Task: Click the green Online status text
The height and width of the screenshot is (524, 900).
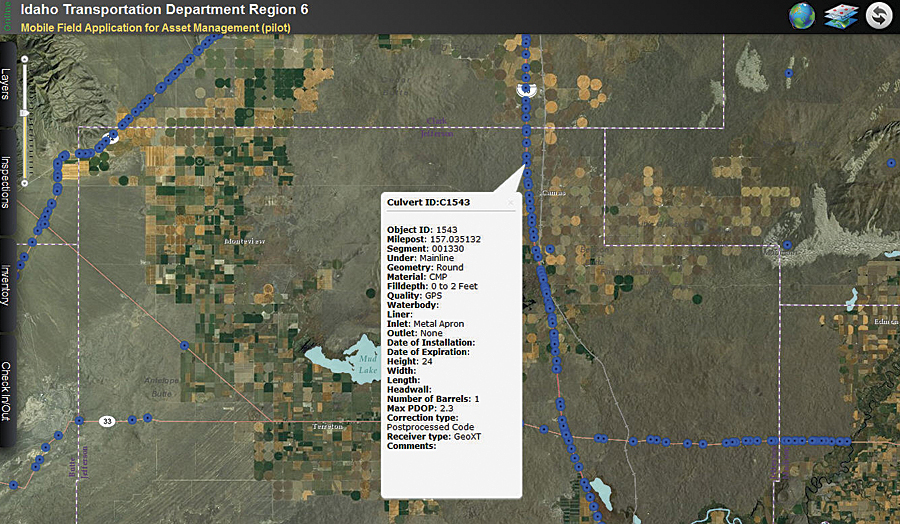Action: [7, 16]
